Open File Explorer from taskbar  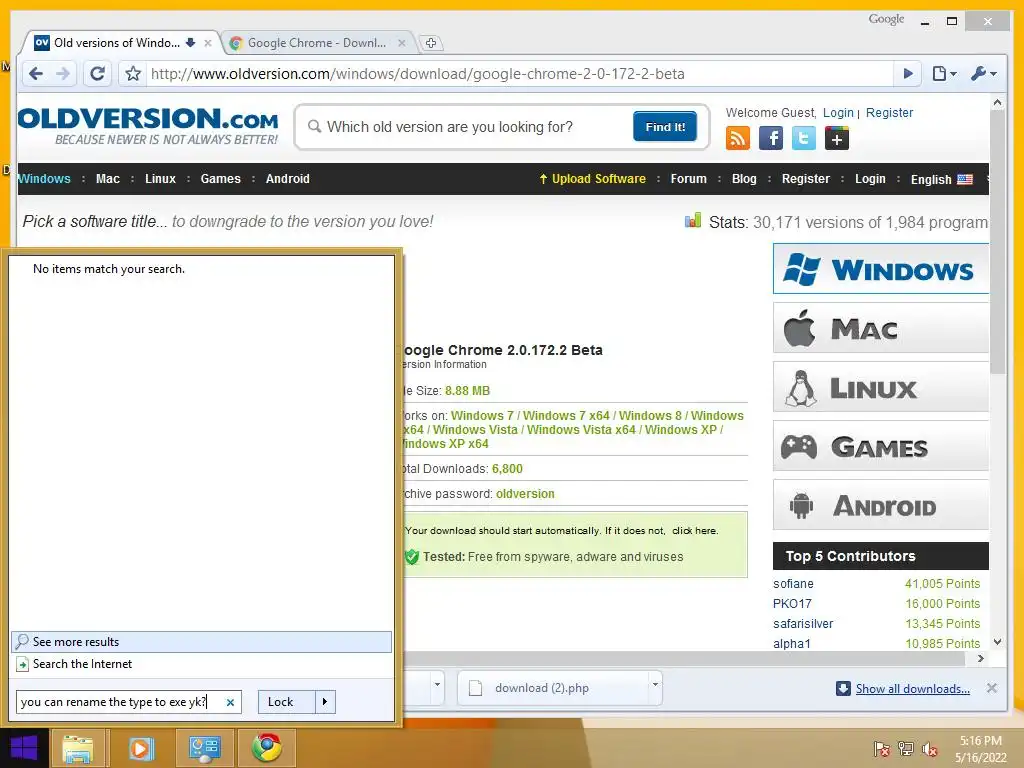pyautogui.click(x=78, y=748)
